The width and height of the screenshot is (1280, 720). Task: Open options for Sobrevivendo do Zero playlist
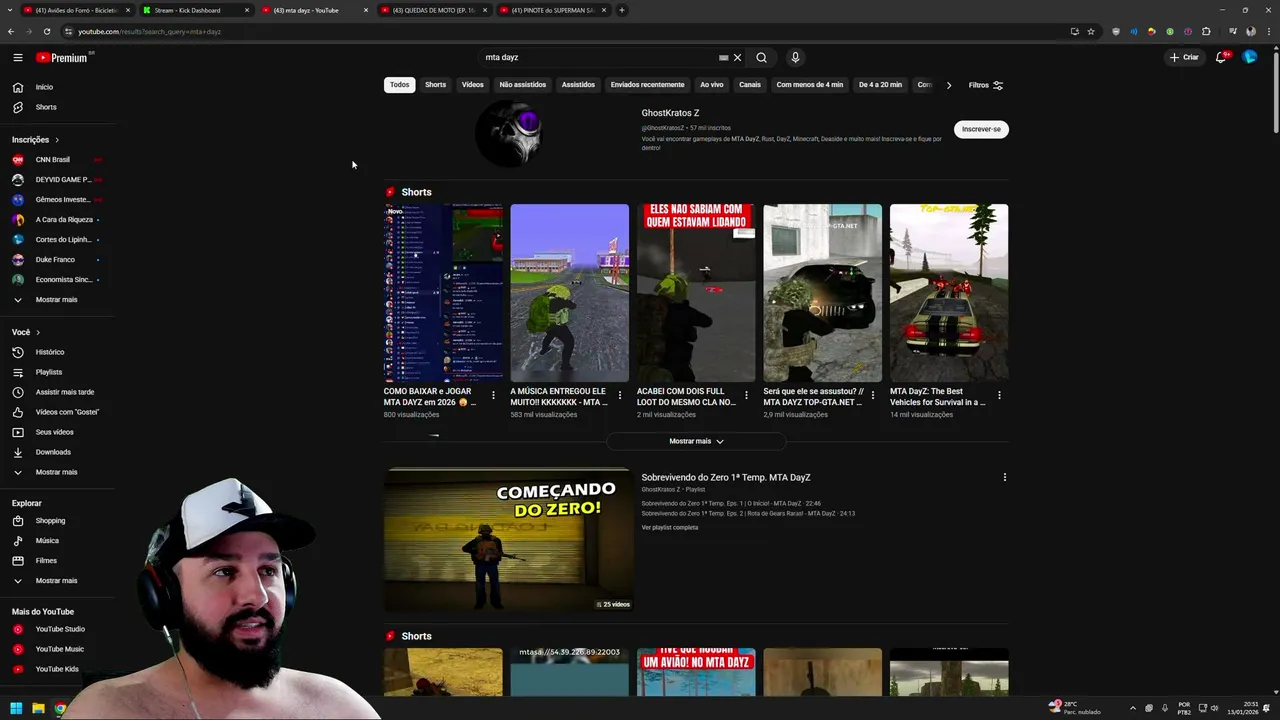[x=1005, y=477]
